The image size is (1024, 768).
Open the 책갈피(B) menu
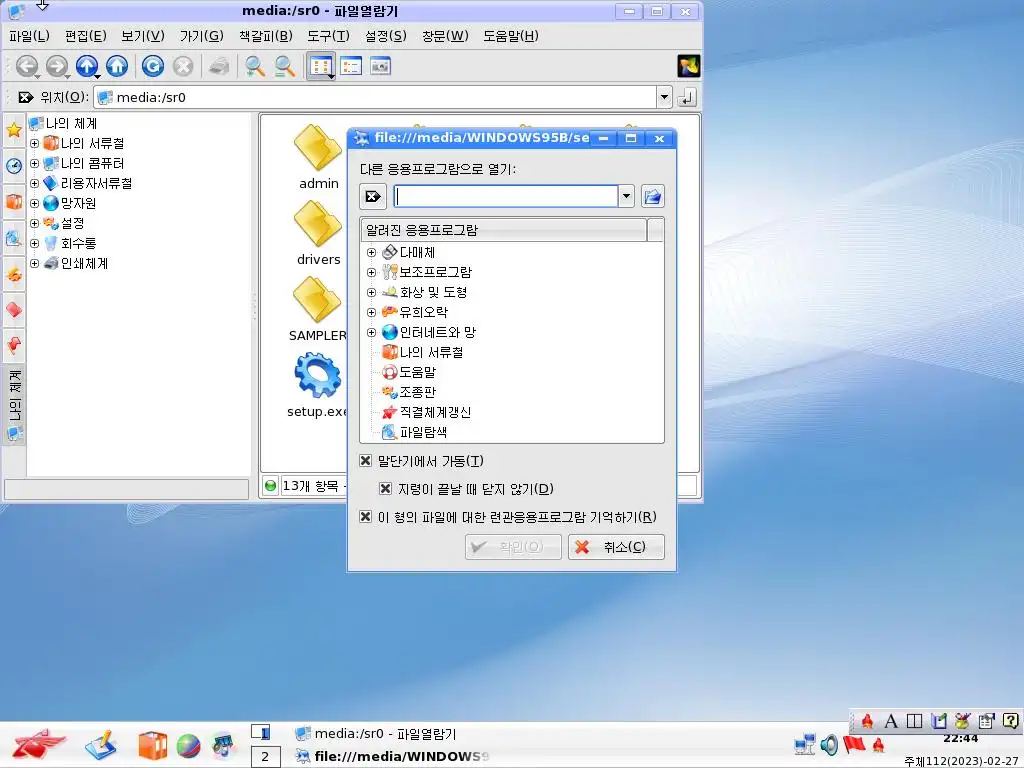pos(265,36)
